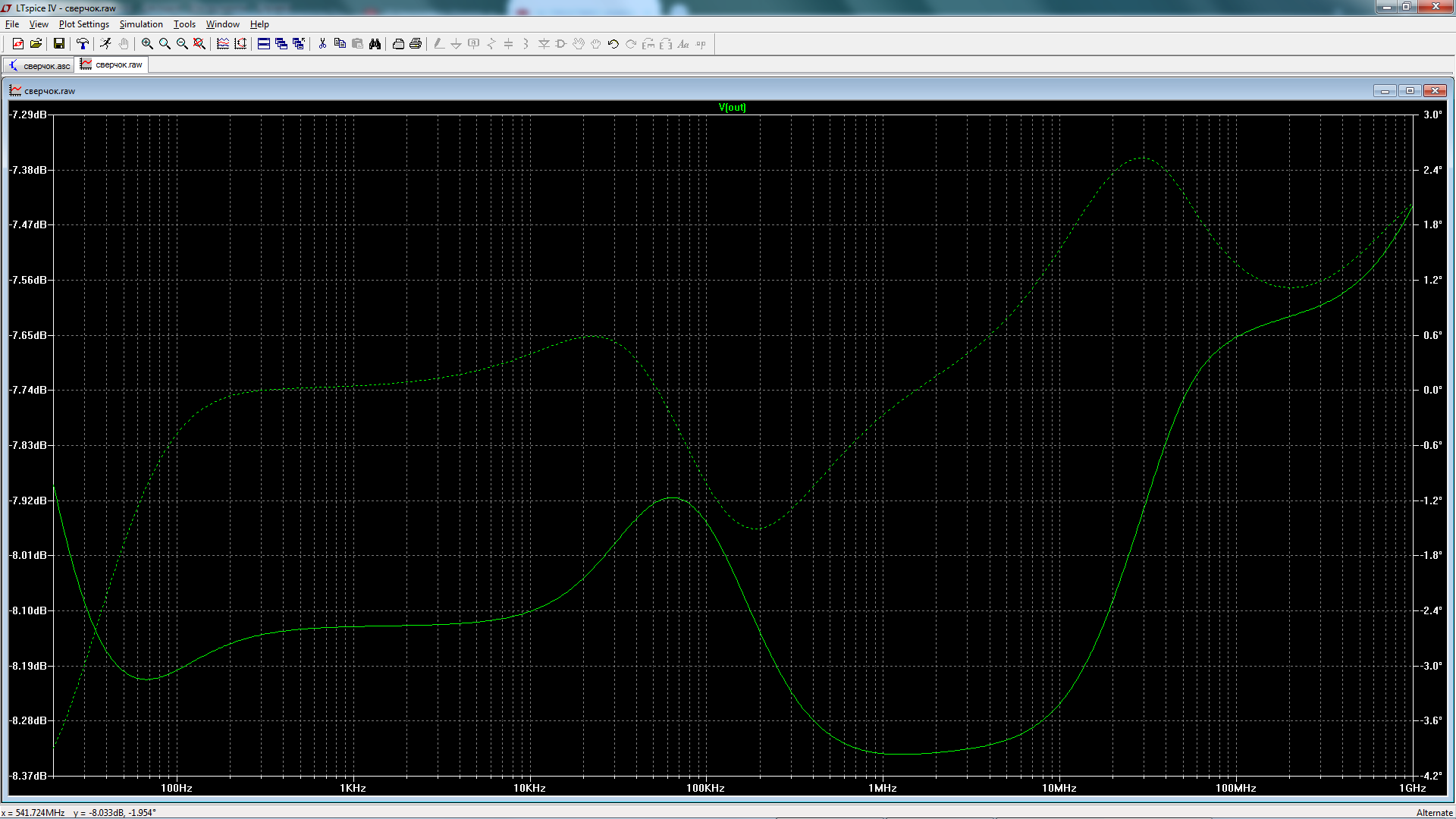This screenshot has width=1456, height=819.
Task: Open the Plot Settings menu
Action: (83, 24)
